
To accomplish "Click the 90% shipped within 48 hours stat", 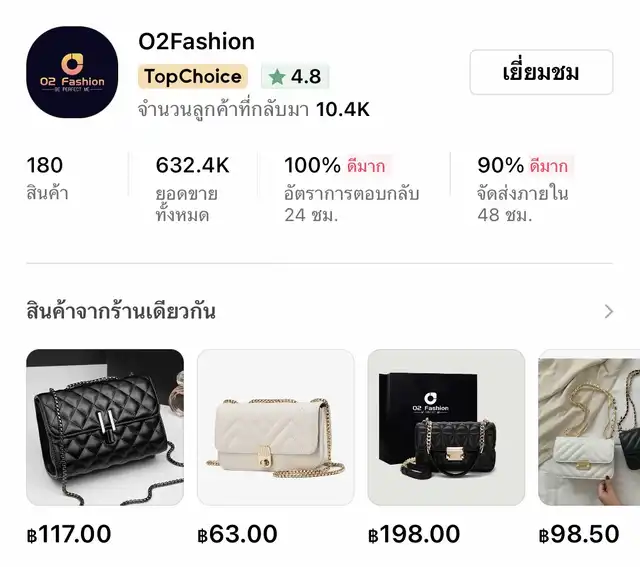I will 526,189.
